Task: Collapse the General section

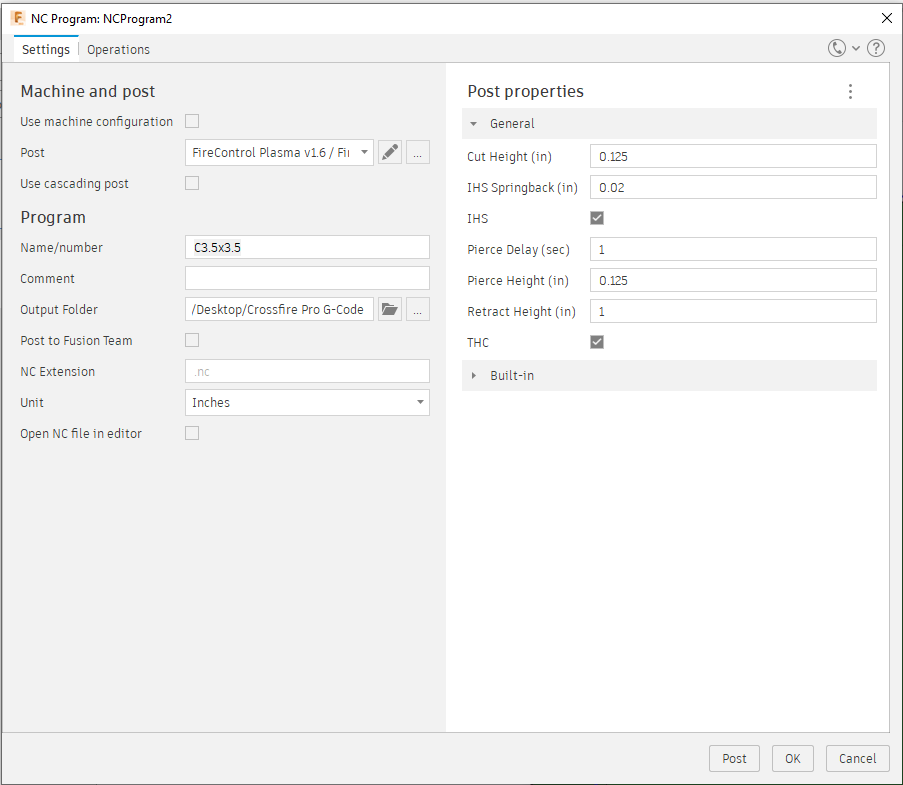Action: tap(475, 124)
